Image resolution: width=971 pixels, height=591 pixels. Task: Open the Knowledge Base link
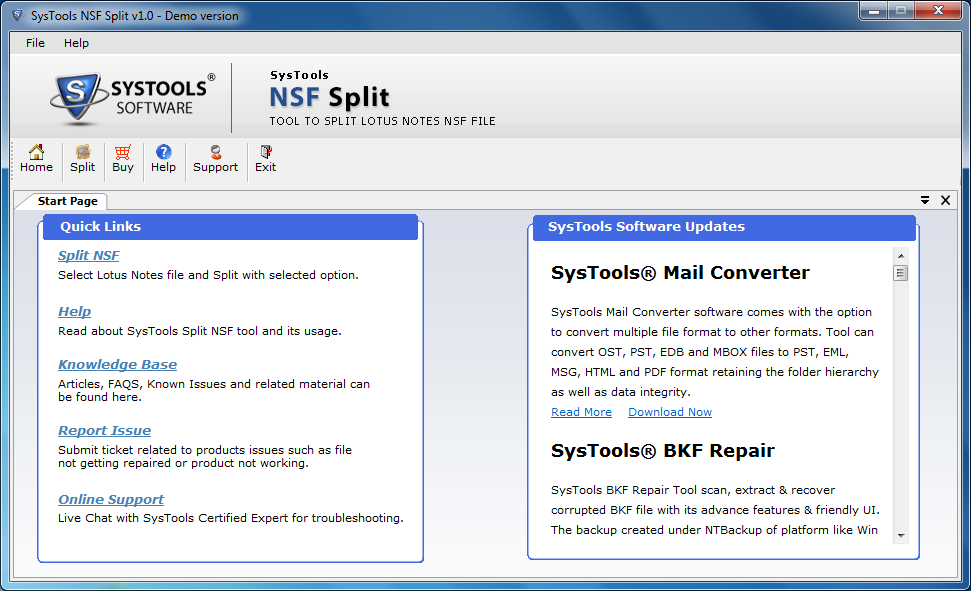118,364
